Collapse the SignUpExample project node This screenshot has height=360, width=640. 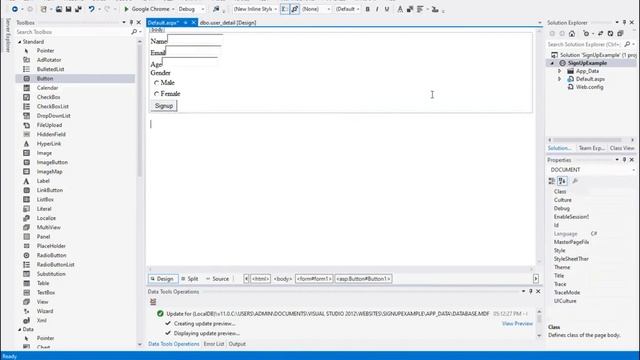(x=552, y=63)
